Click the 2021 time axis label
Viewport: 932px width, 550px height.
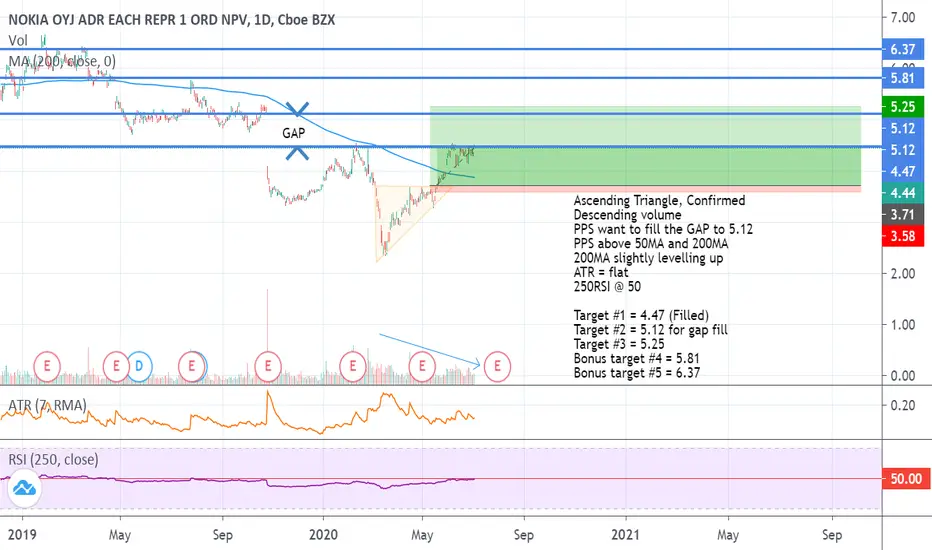tap(625, 535)
